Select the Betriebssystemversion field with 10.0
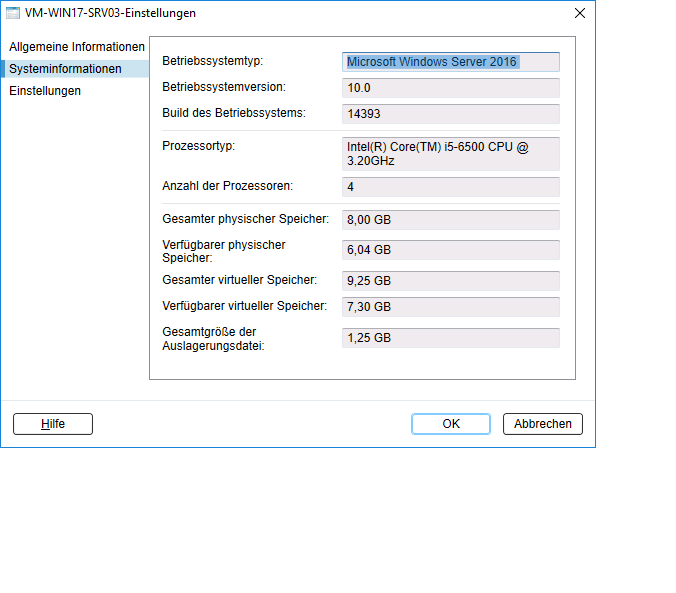676x593 pixels. 450,88
